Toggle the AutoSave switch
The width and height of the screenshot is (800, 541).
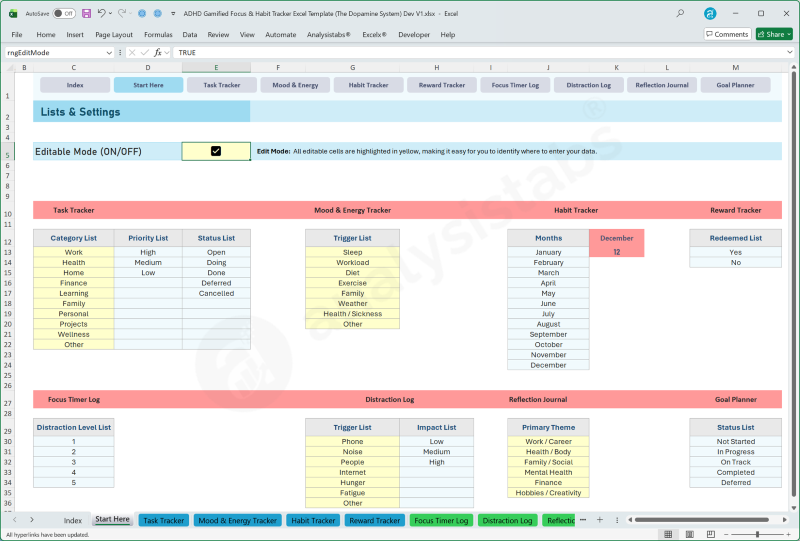pyautogui.click(x=64, y=14)
